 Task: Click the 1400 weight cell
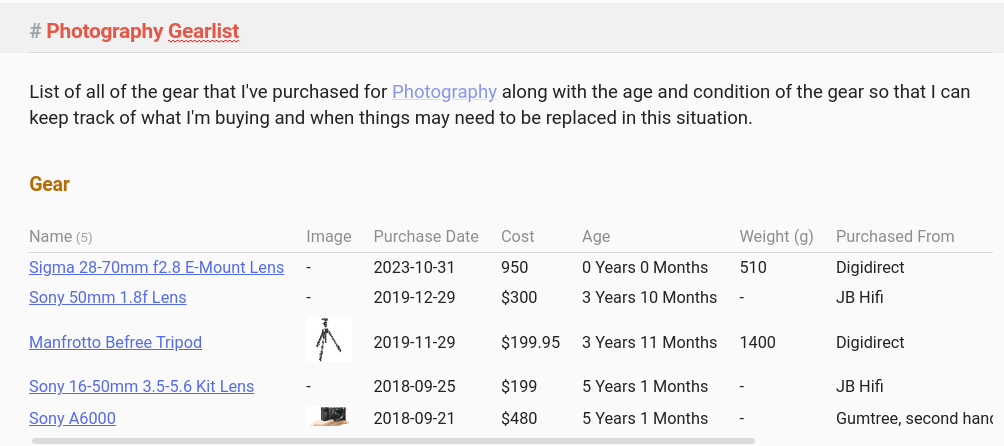pyautogui.click(x=757, y=342)
